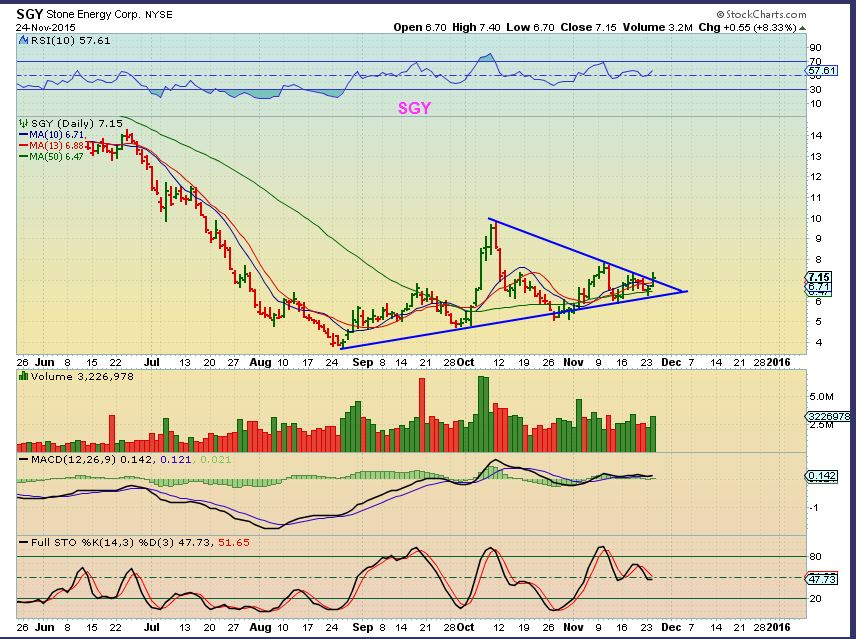Screen dimensions: 856x639
Task: Click the 14 label on the price axis
Action: pyautogui.click(x=816, y=135)
